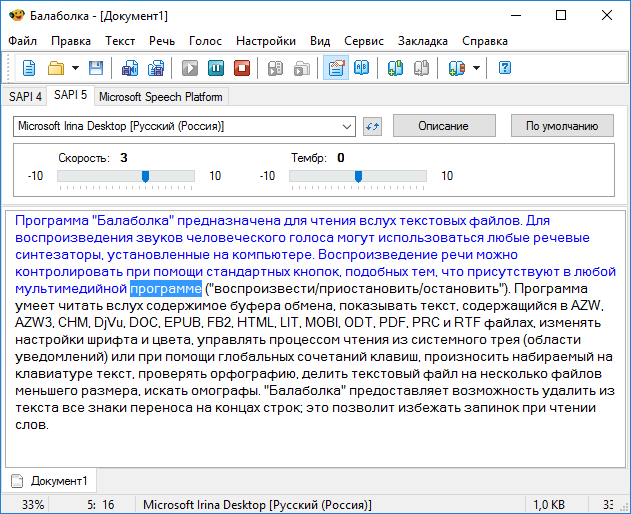This screenshot has width=631, height=514.
Task: Switch to the SAPI 4 tab
Action: coord(25,97)
